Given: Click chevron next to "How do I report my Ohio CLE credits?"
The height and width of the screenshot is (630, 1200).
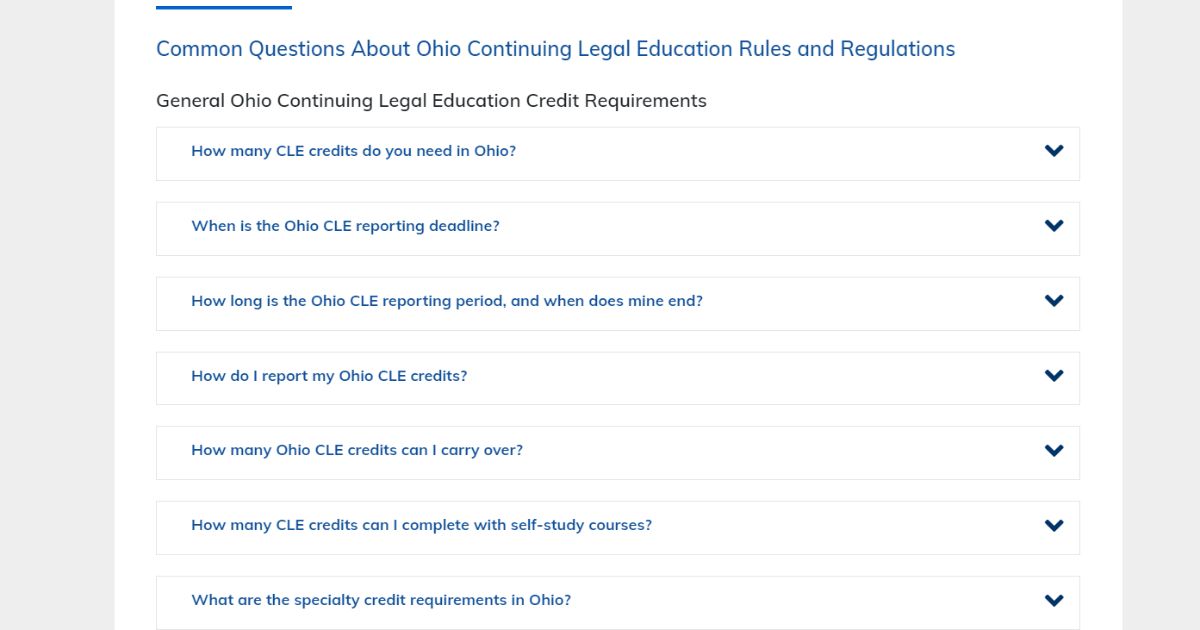Looking at the screenshot, I should point(1054,376).
